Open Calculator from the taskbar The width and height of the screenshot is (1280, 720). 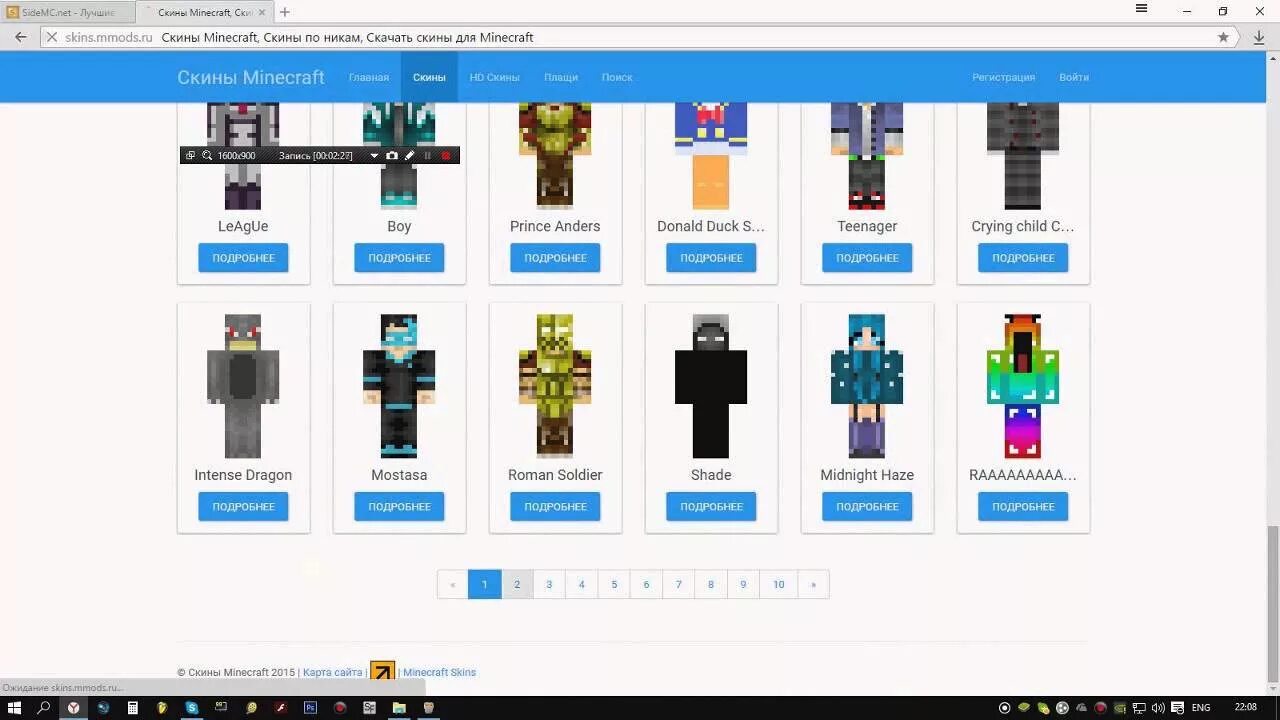point(132,708)
